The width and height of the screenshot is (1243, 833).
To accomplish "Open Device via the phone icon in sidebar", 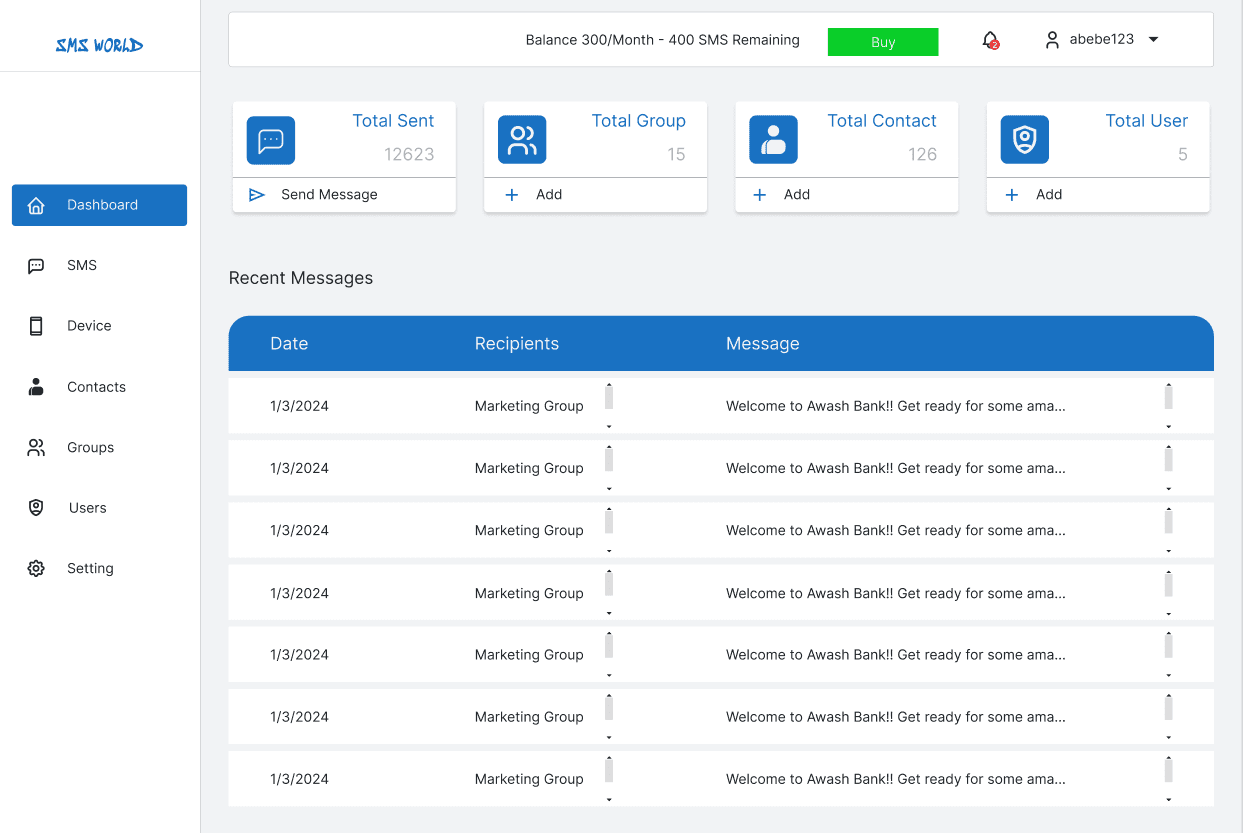I will tap(36, 326).
